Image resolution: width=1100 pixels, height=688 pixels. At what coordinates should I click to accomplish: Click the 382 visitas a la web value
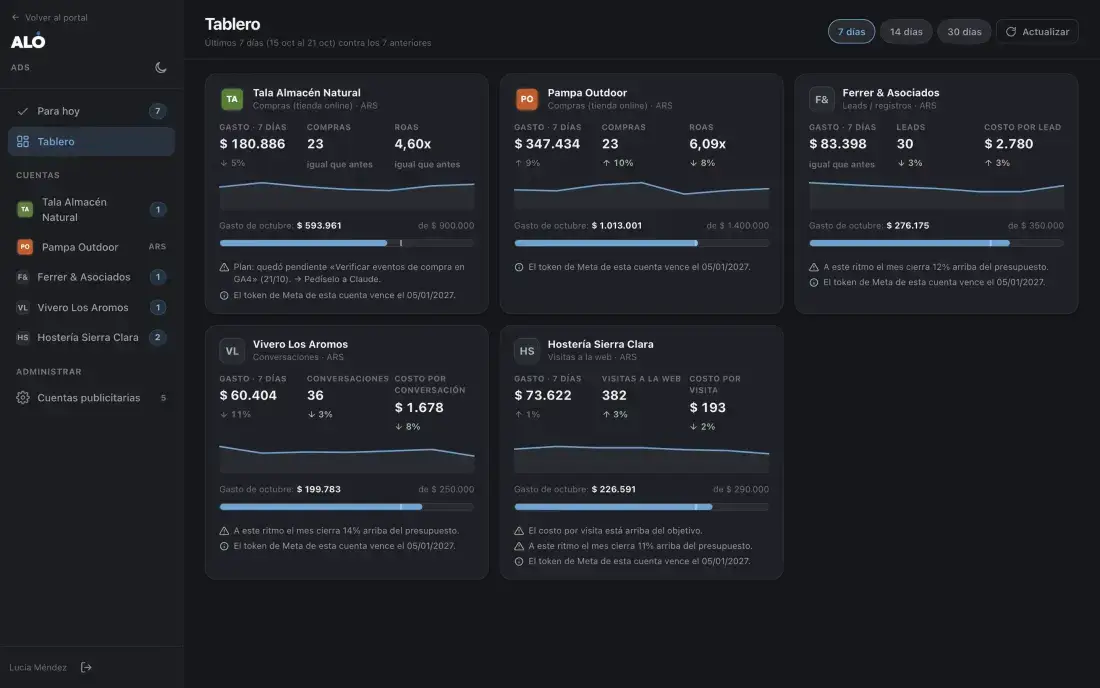pos(614,396)
